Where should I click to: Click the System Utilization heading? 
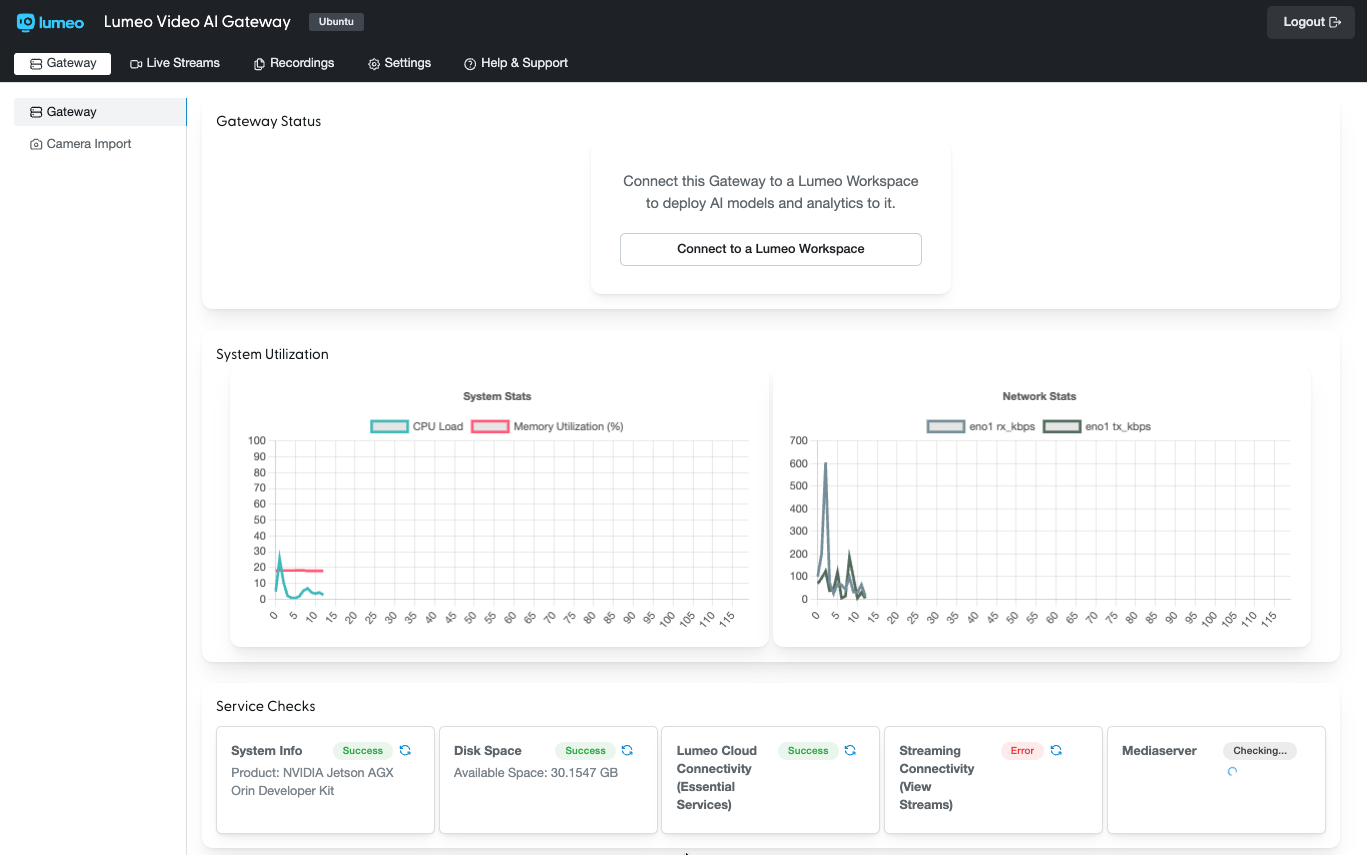pos(272,354)
